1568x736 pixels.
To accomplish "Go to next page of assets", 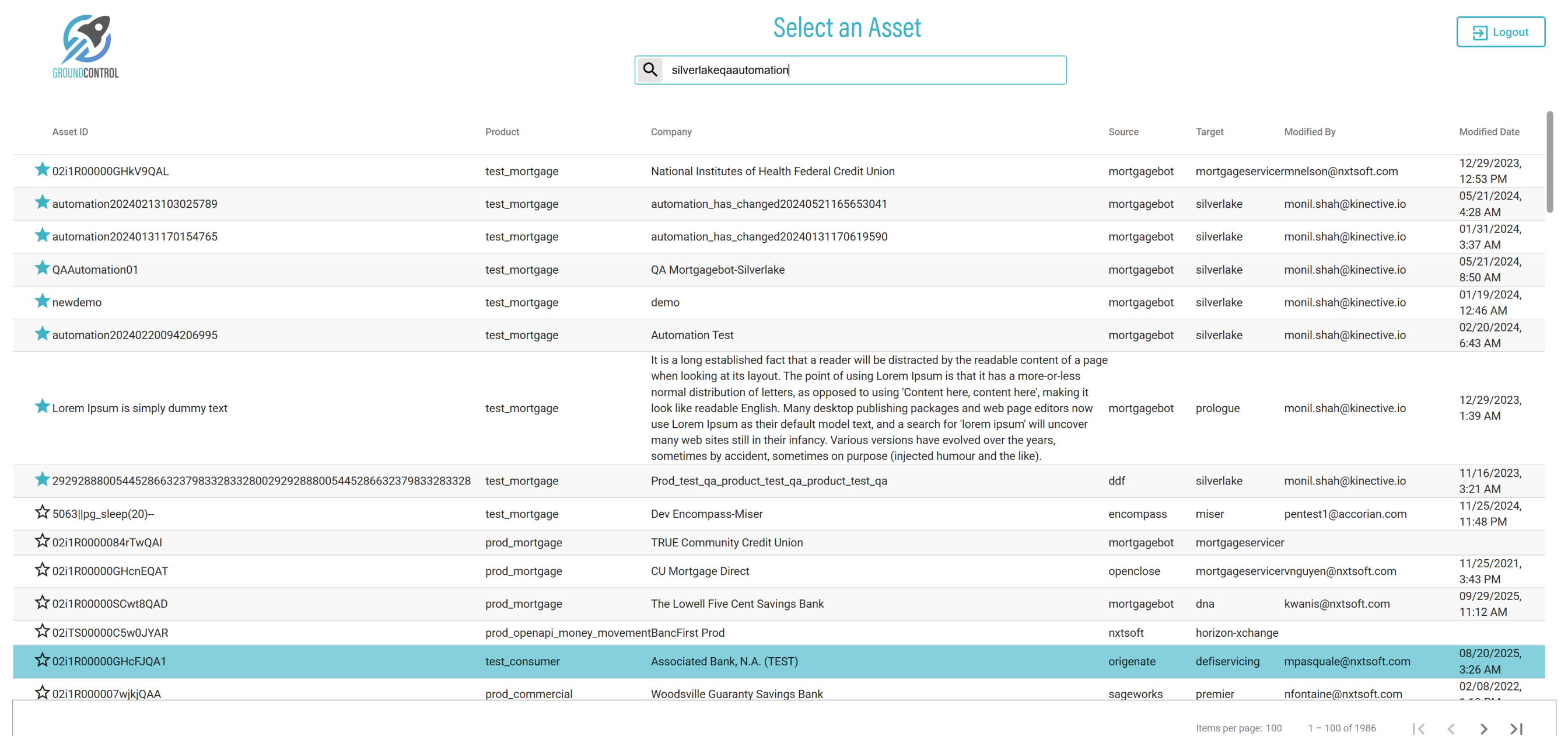I will [x=1483, y=728].
